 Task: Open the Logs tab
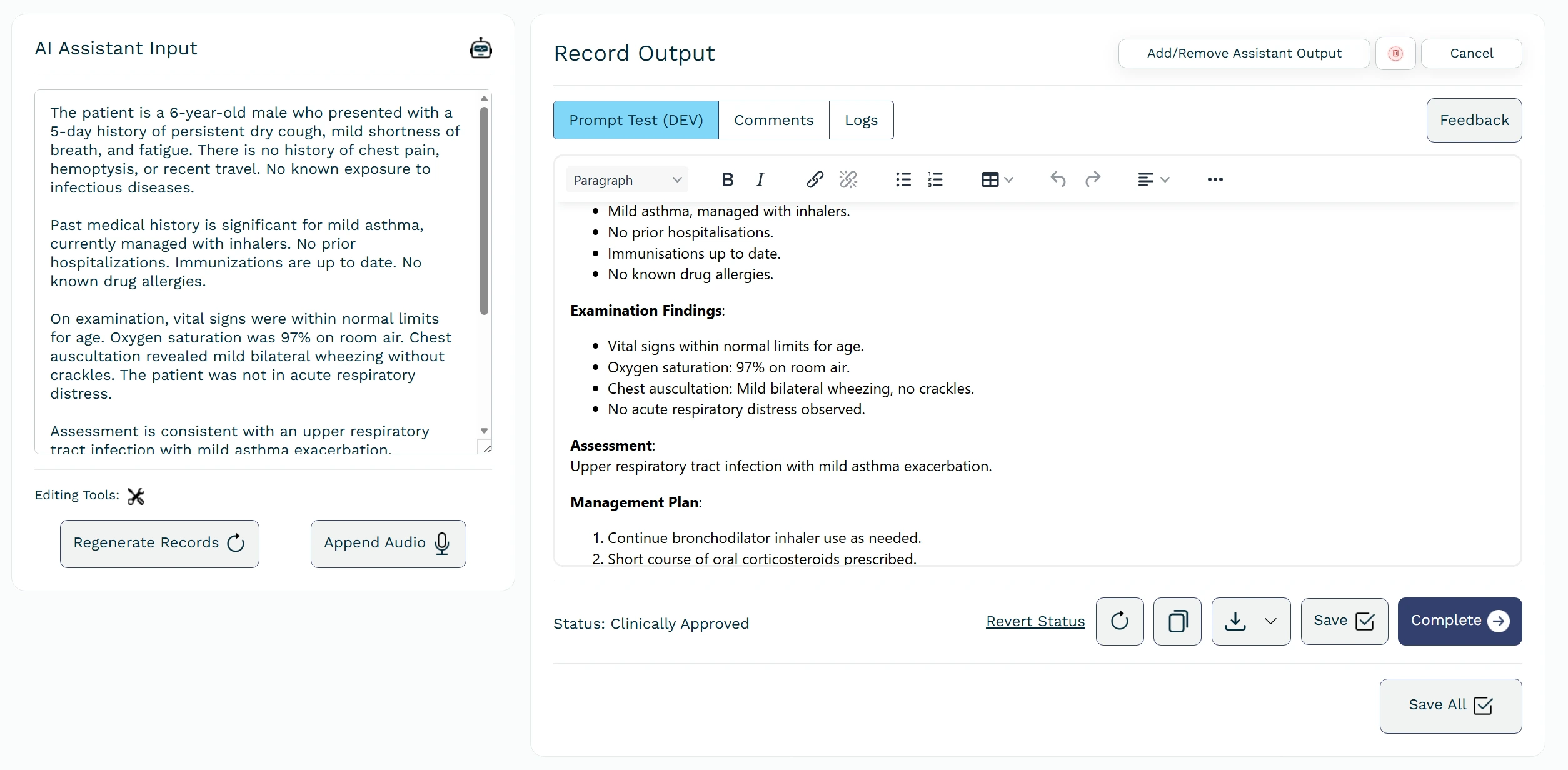click(x=861, y=119)
